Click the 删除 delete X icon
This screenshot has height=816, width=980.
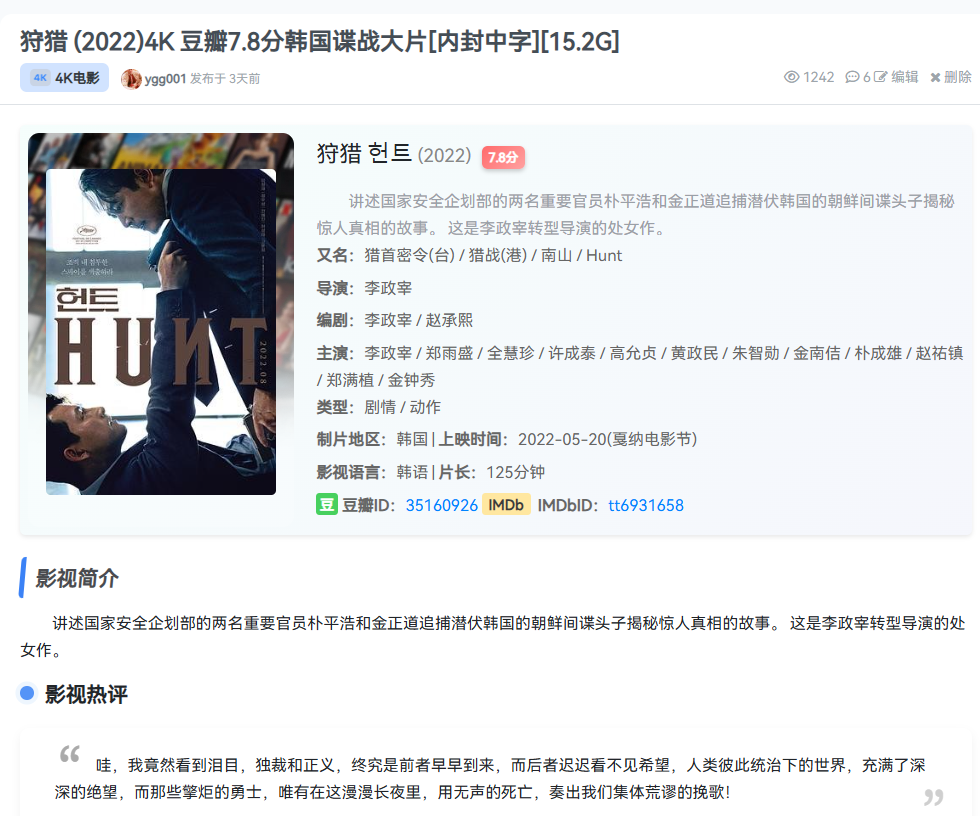(935, 77)
